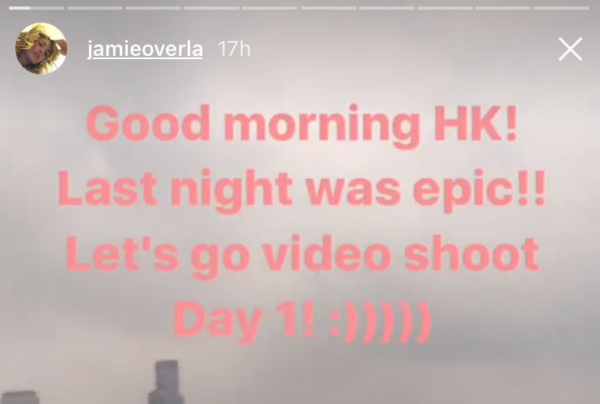Image resolution: width=600 pixels, height=404 pixels.
Task: Click the shorter building silhouette beside the skyscraper
Action: [19, 397]
